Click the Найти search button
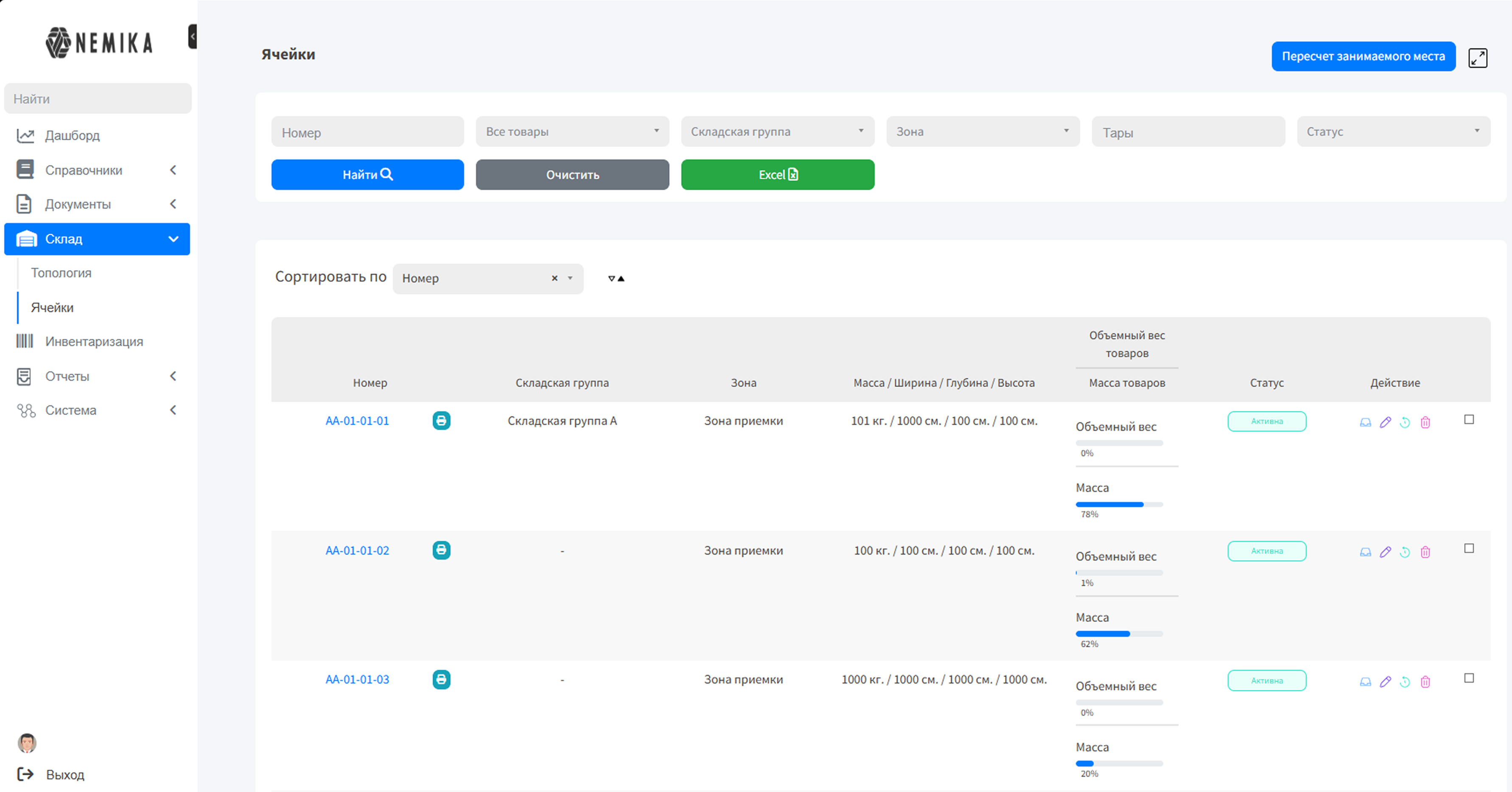Screen dimensions: 1512x792 pos(367,175)
